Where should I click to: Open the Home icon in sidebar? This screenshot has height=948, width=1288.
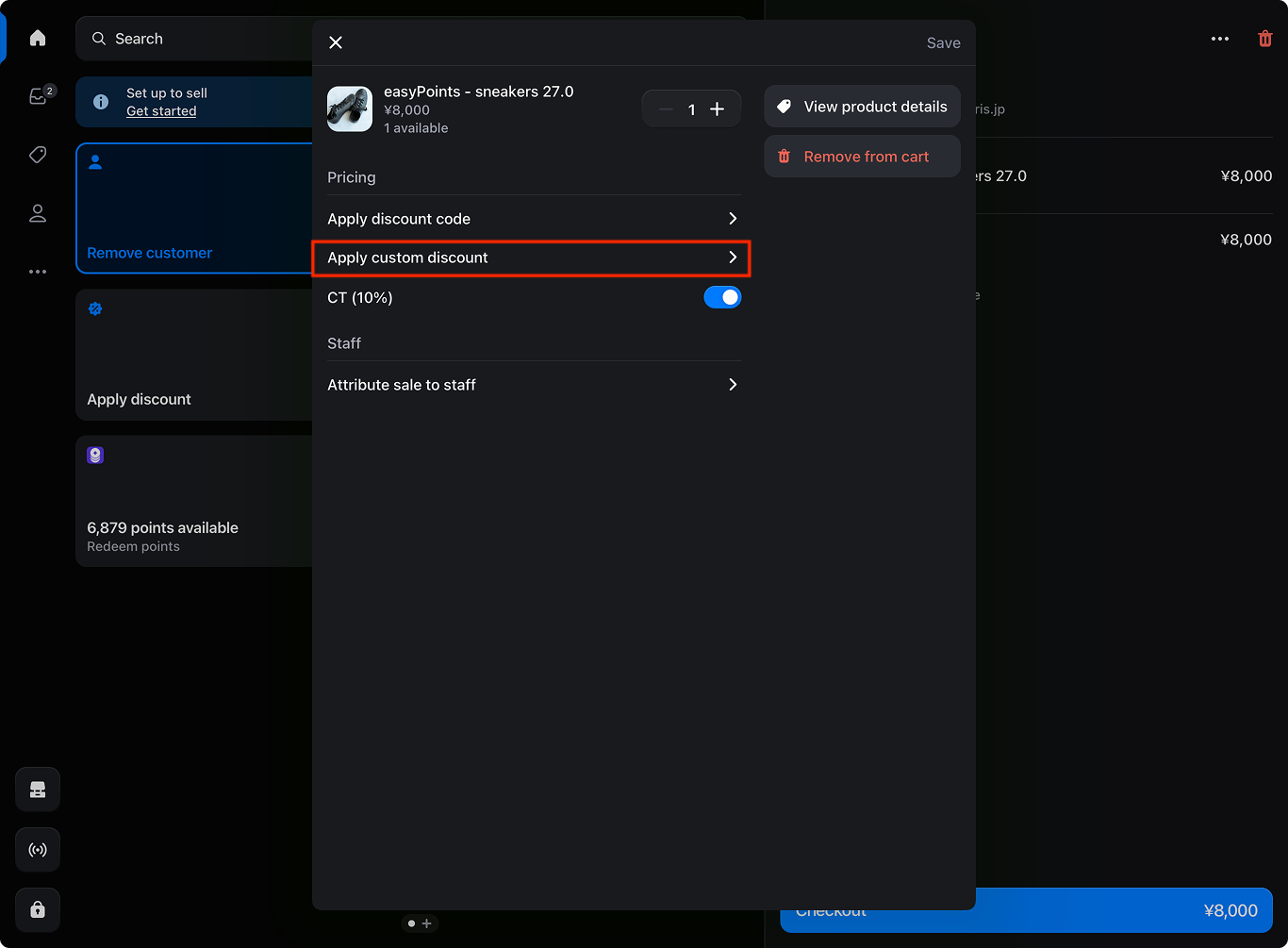click(38, 39)
